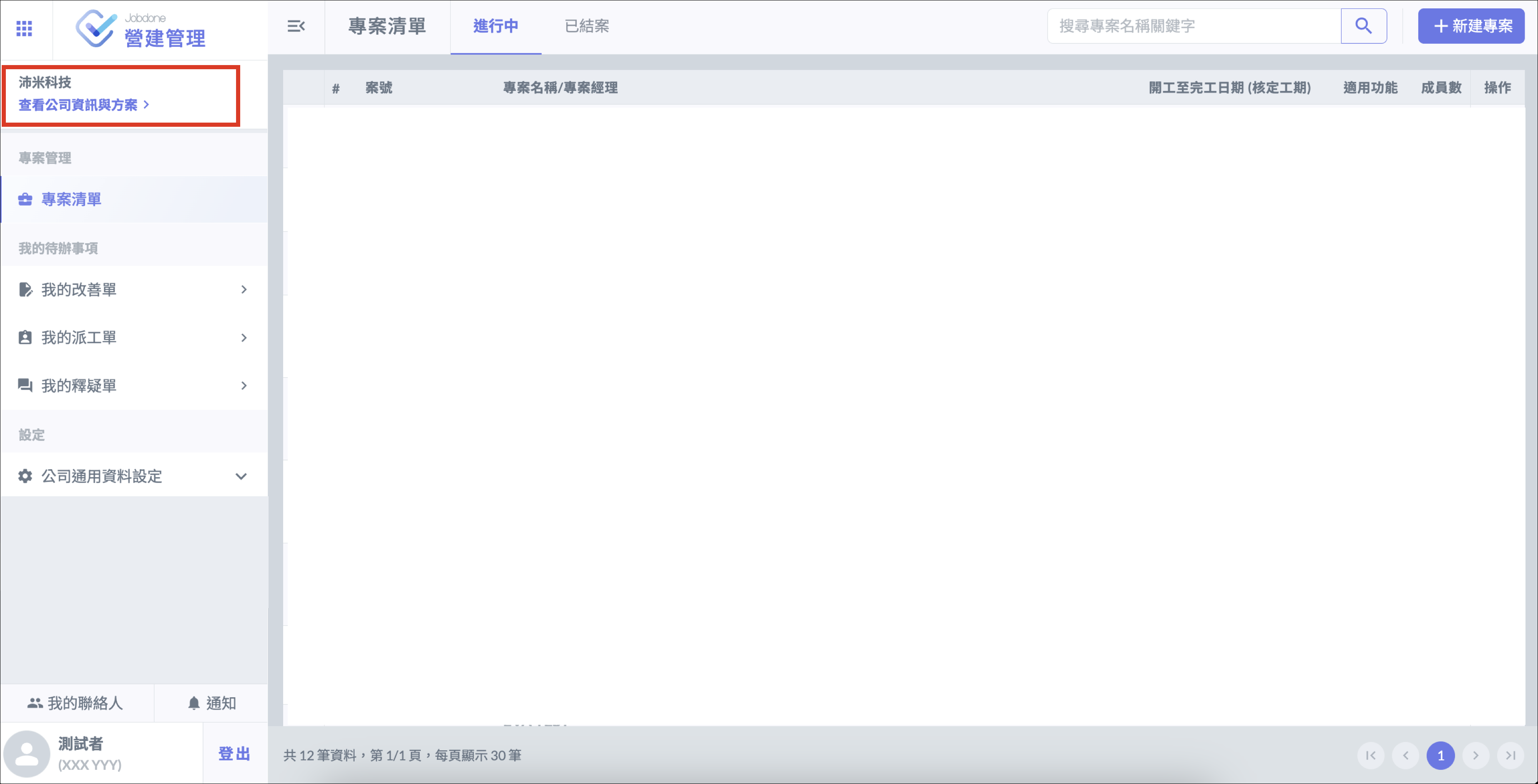1538x784 pixels.
Task: Switch to the 已結案 tab
Action: pyautogui.click(x=586, y=26)
